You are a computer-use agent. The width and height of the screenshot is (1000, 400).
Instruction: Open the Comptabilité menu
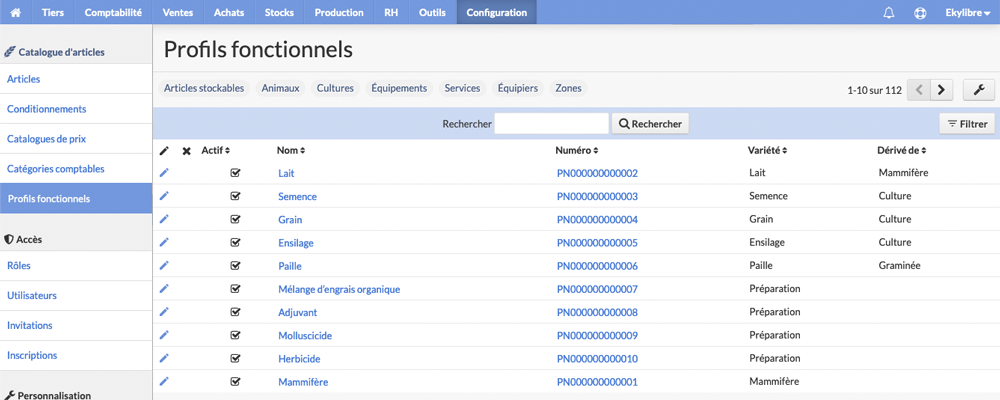pos(113,12)
